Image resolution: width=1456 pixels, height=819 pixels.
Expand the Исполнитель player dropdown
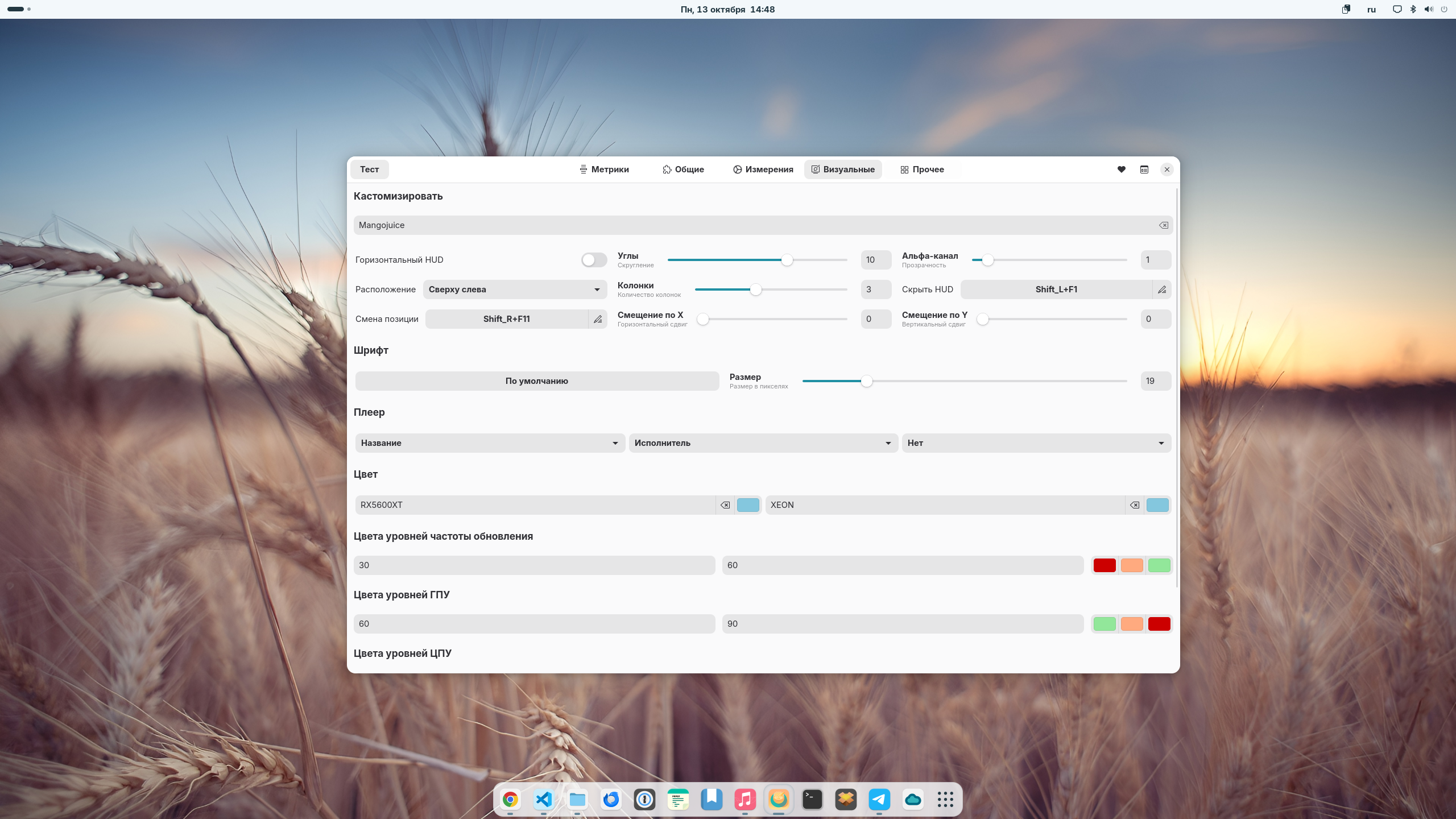763,443
